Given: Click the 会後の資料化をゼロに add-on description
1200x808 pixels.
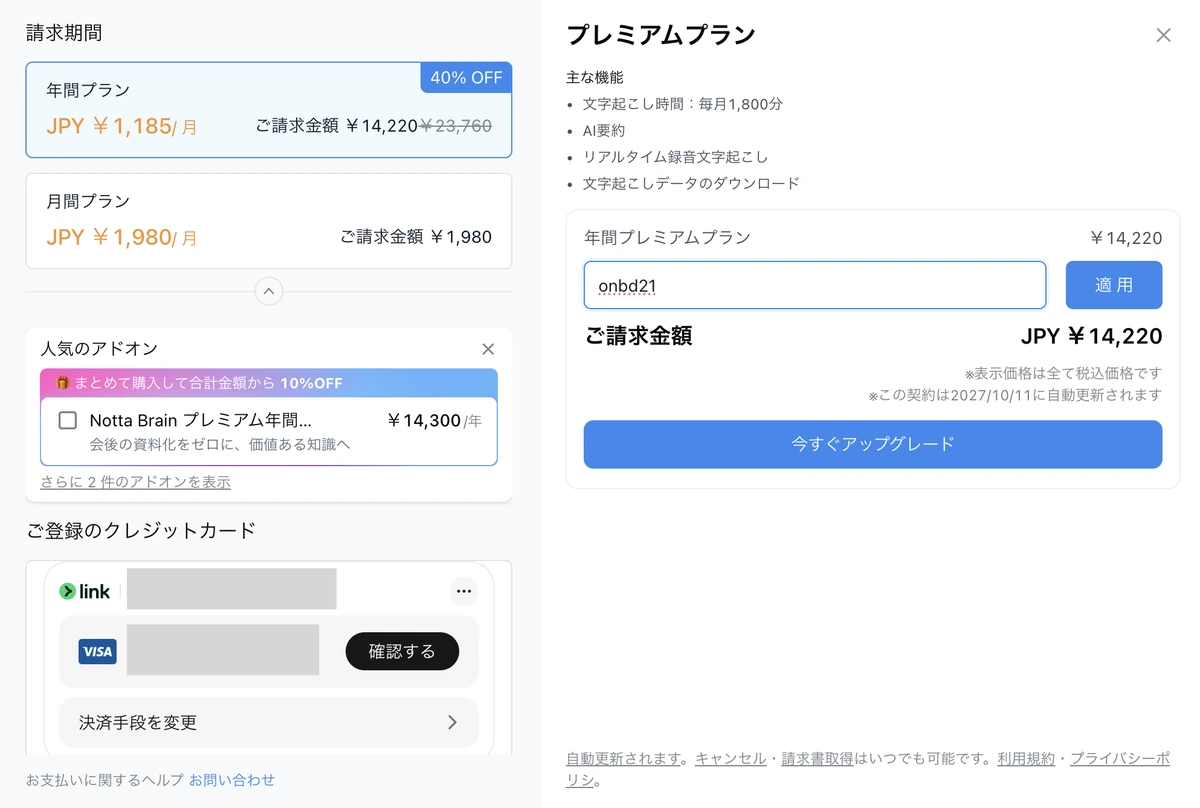Looking at the screenshot, I should click(220, 444).
